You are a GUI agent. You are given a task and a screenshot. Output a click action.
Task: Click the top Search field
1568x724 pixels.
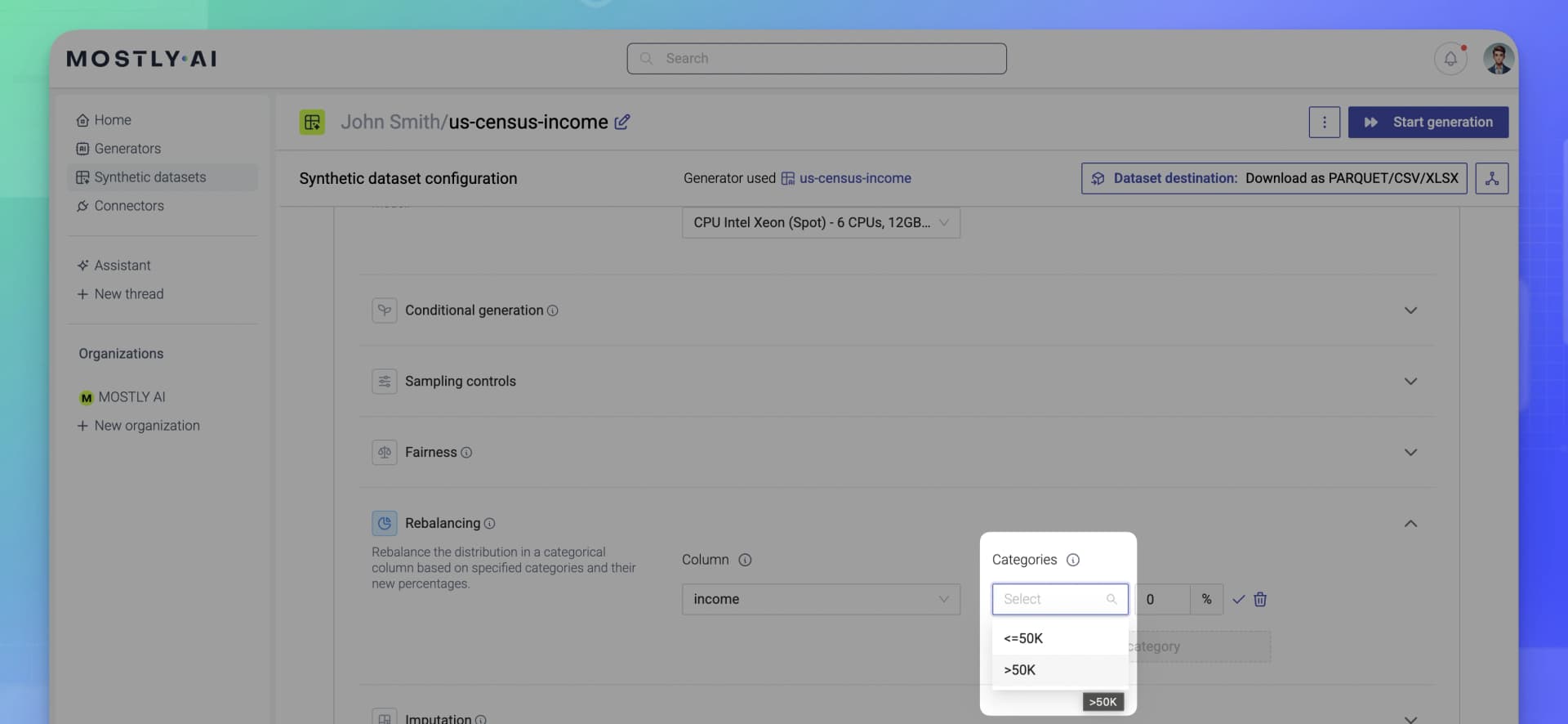(817, 59)
